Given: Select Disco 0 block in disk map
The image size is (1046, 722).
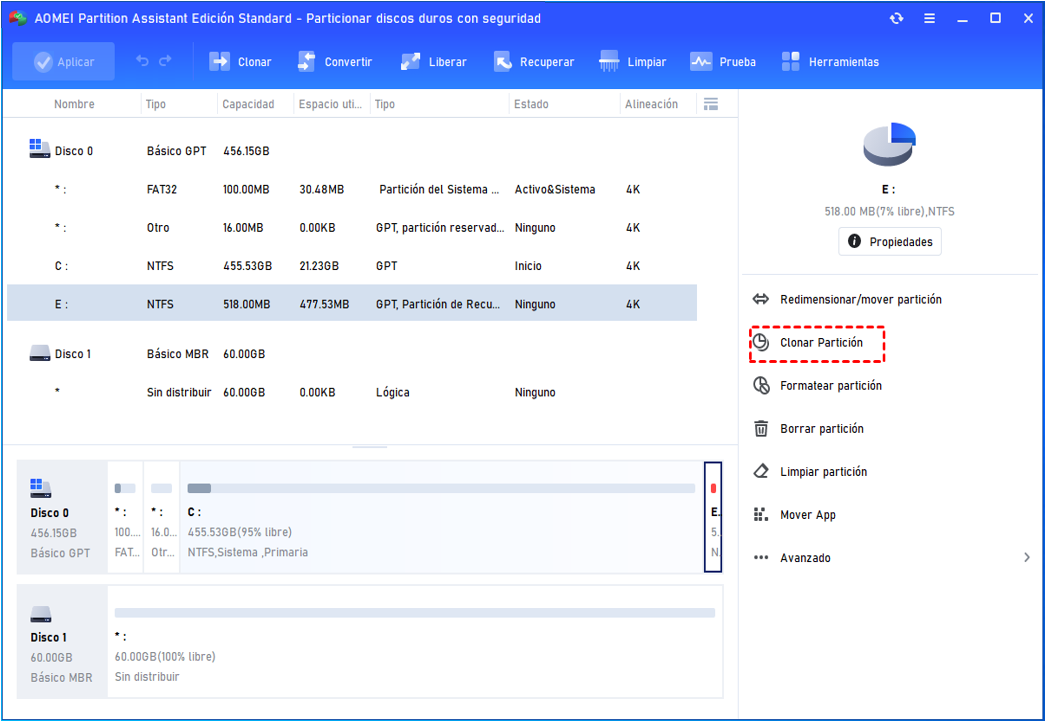Looking at the screenshot, I should [x=62, y=517].
